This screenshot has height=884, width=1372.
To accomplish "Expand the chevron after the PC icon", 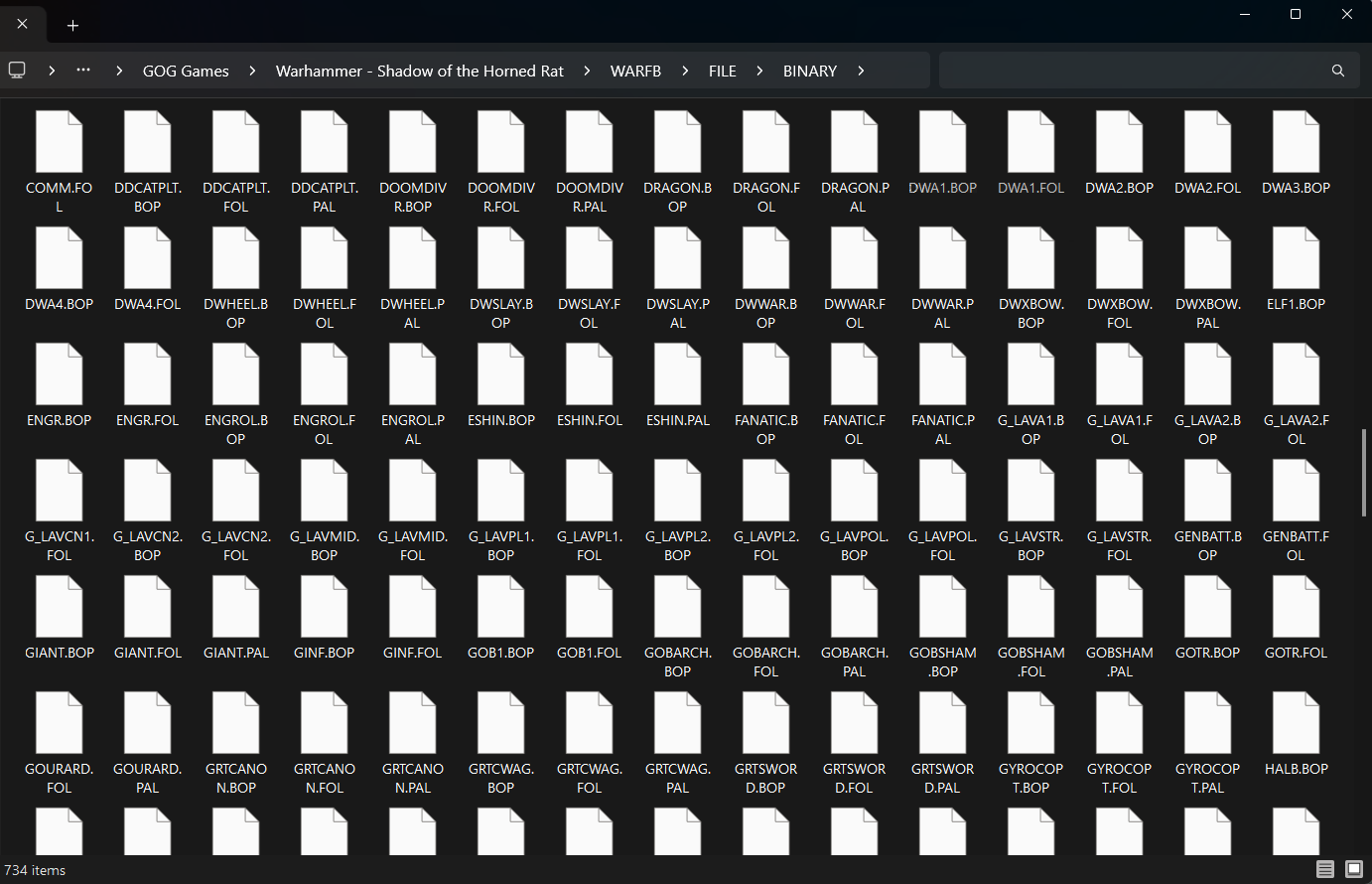I will pyautogui.click(x=52, y=71).
